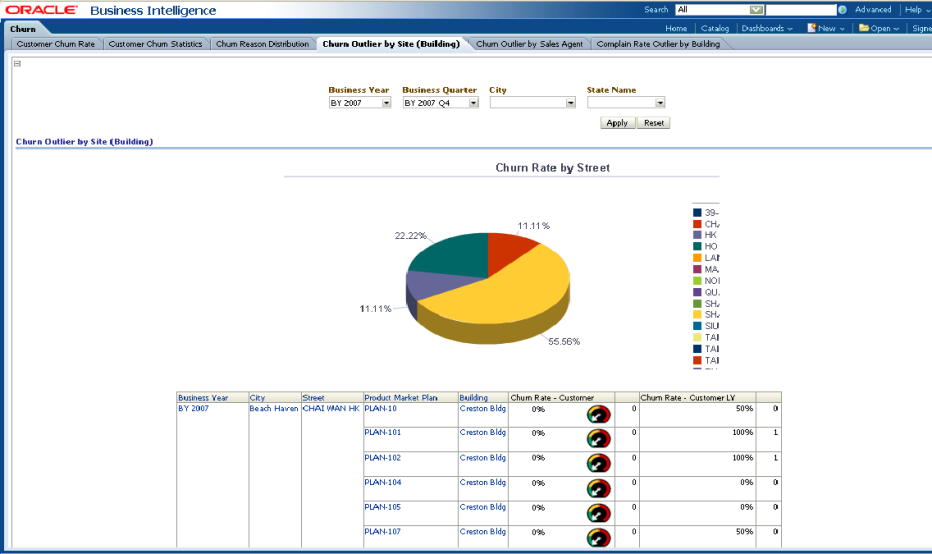Click the churn gauge icon in PLAN-101 row
This screenshot has height=554, width=932.
click(599, 439)
